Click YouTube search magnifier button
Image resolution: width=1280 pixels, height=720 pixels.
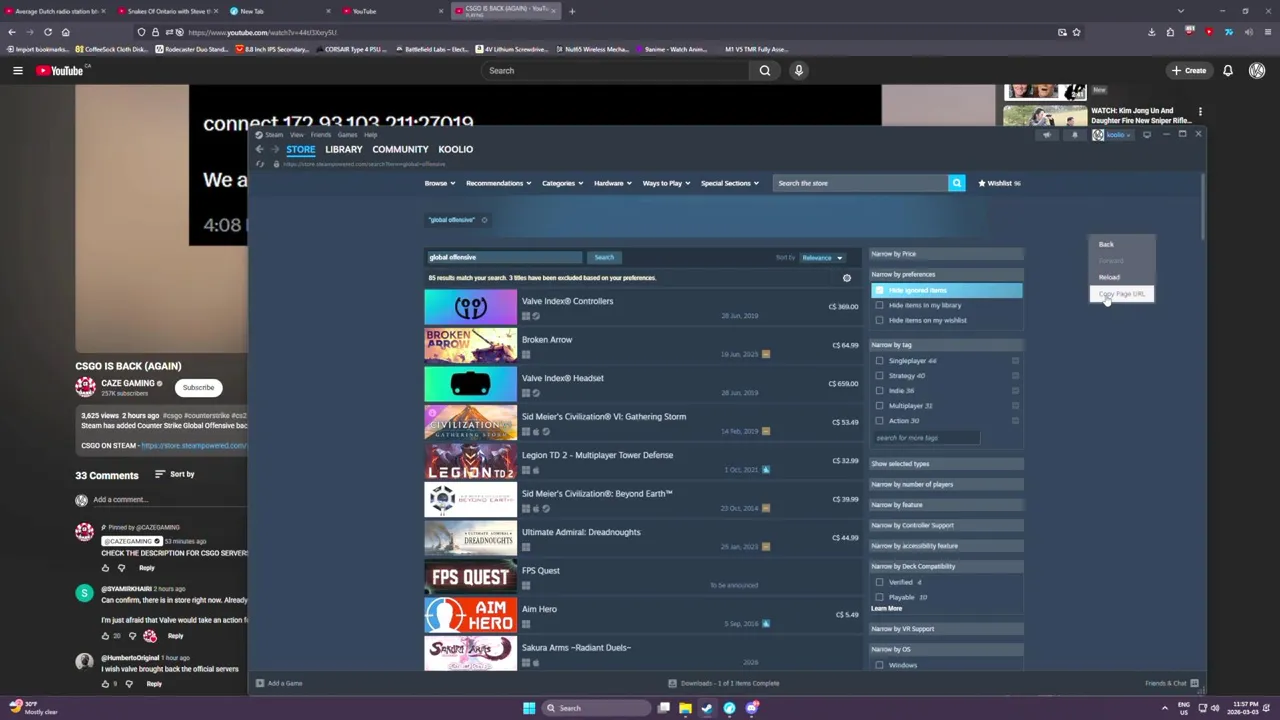pyautogui.click(x=765, y=70)
